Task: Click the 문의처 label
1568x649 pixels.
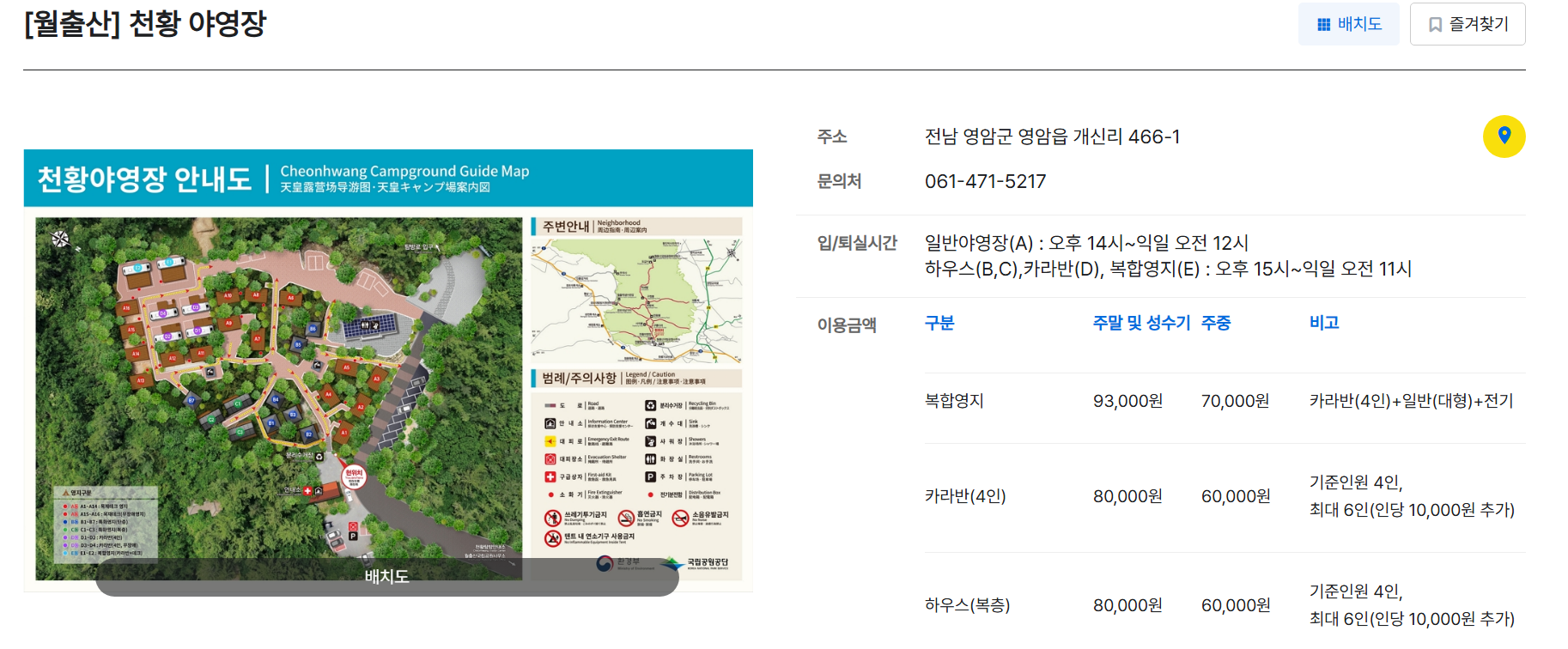Action: pos(839,181)
